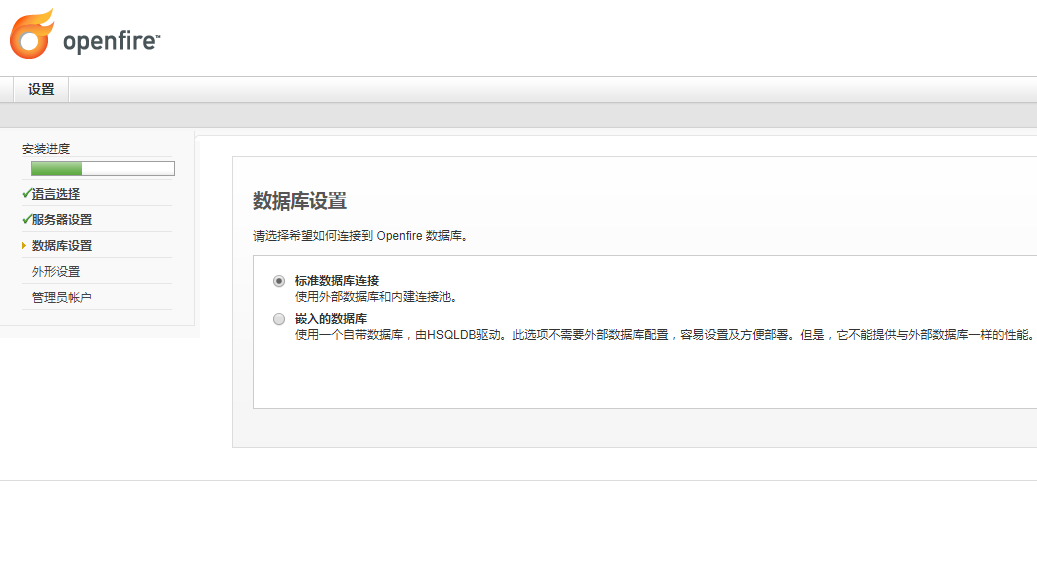Click description 使用外部数据库和内建连接池
Image resolution: width=1037 pixels, height=565 pixels.
pyautogui.click(x=376, y=296)
